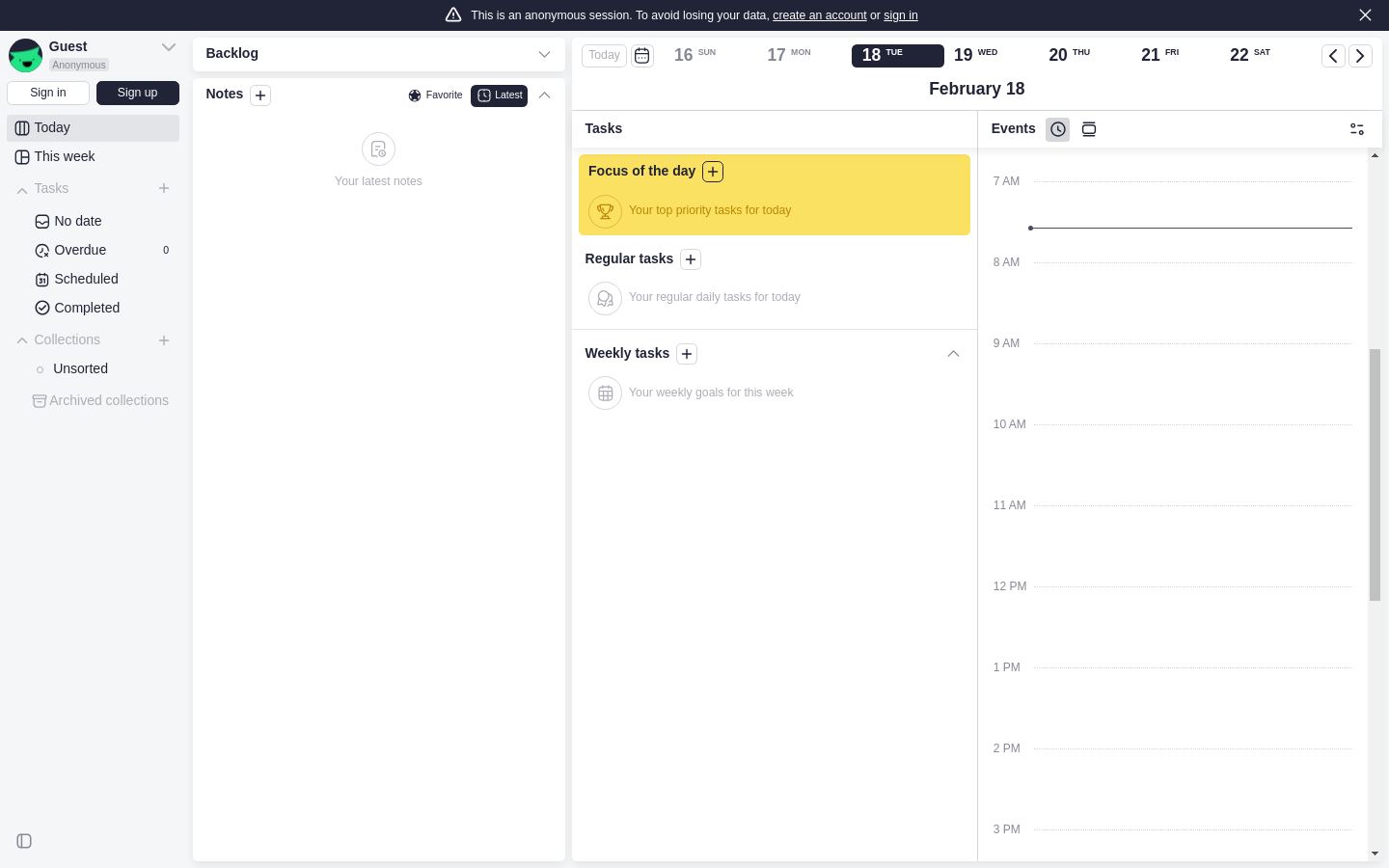
Task: Select Thursday 20 in date strip
Action: point(1070,56)
